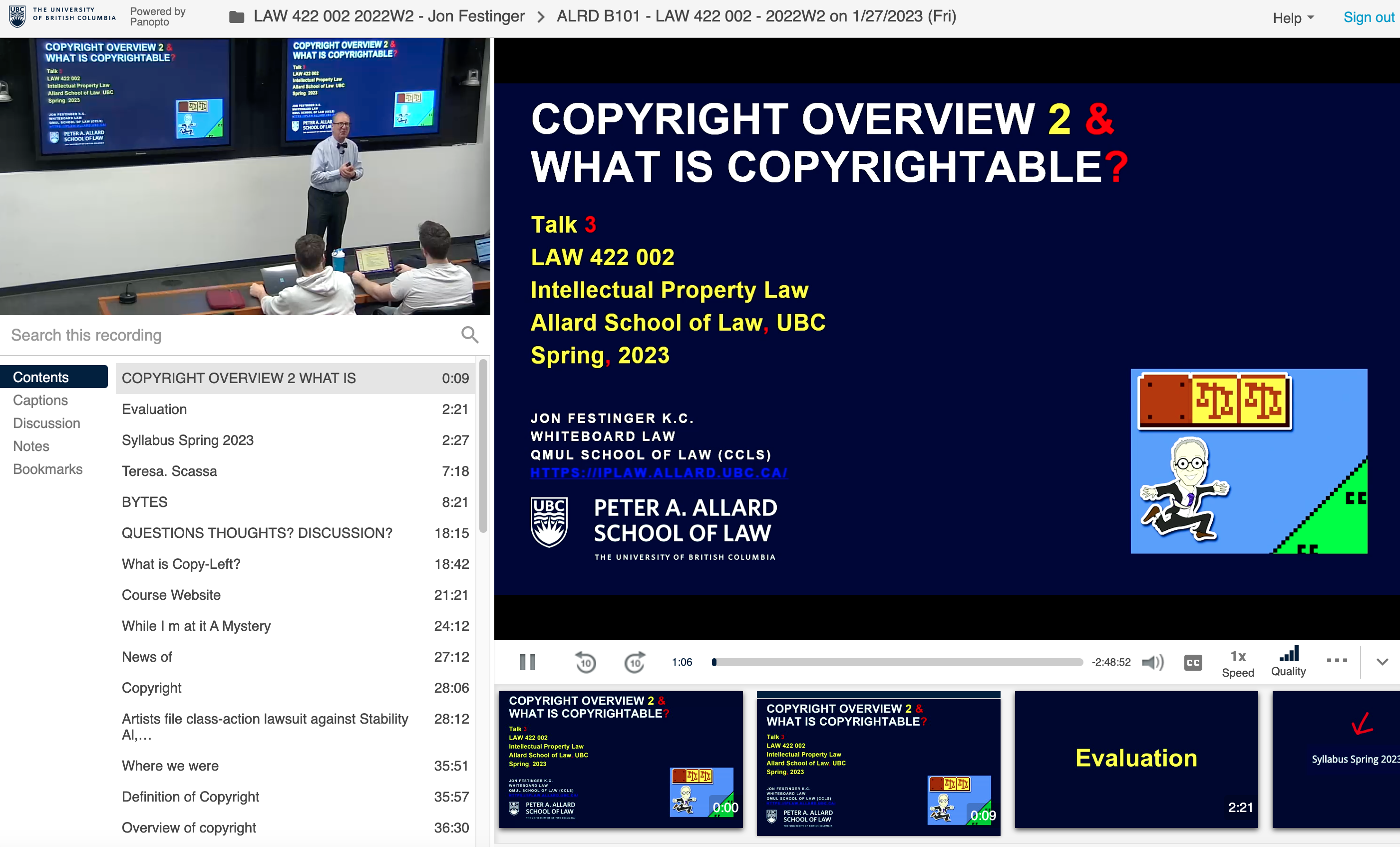Select the Notes tab
This screenshot has height=847, width=1400.
pyautogui.click(x=31, y=446)
